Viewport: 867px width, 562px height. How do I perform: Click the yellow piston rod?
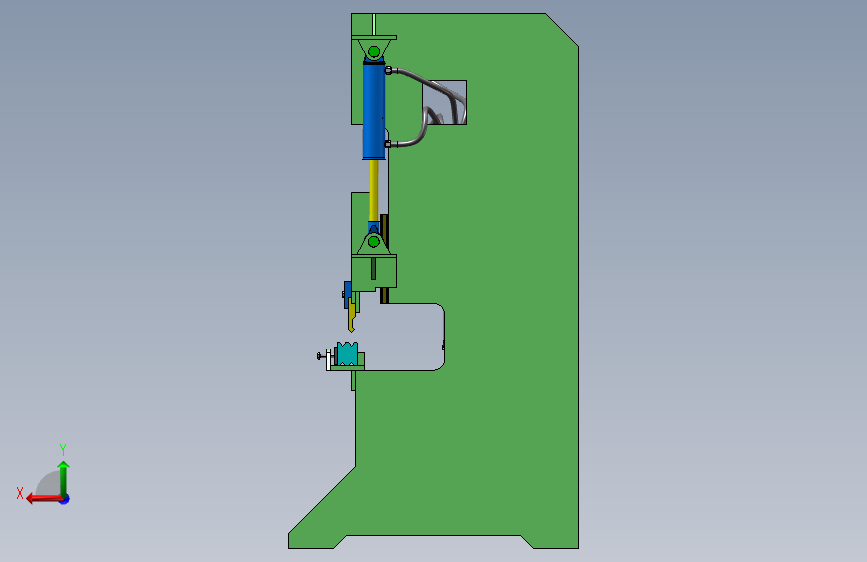pos(374,191)
